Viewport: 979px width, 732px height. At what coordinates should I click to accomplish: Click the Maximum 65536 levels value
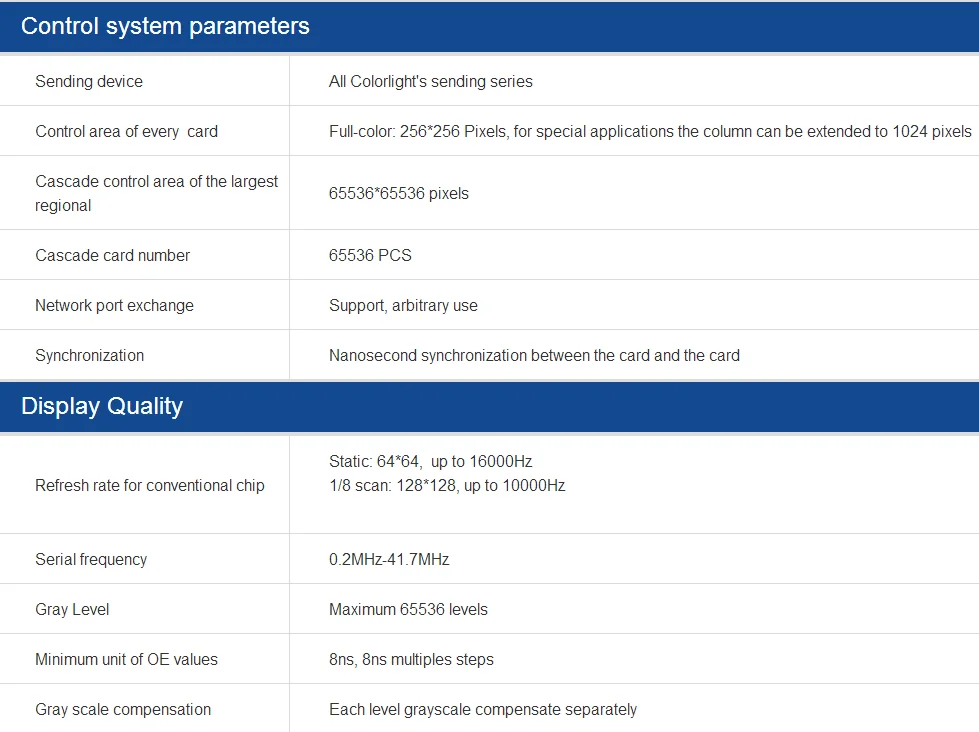[x=408, y=610]
